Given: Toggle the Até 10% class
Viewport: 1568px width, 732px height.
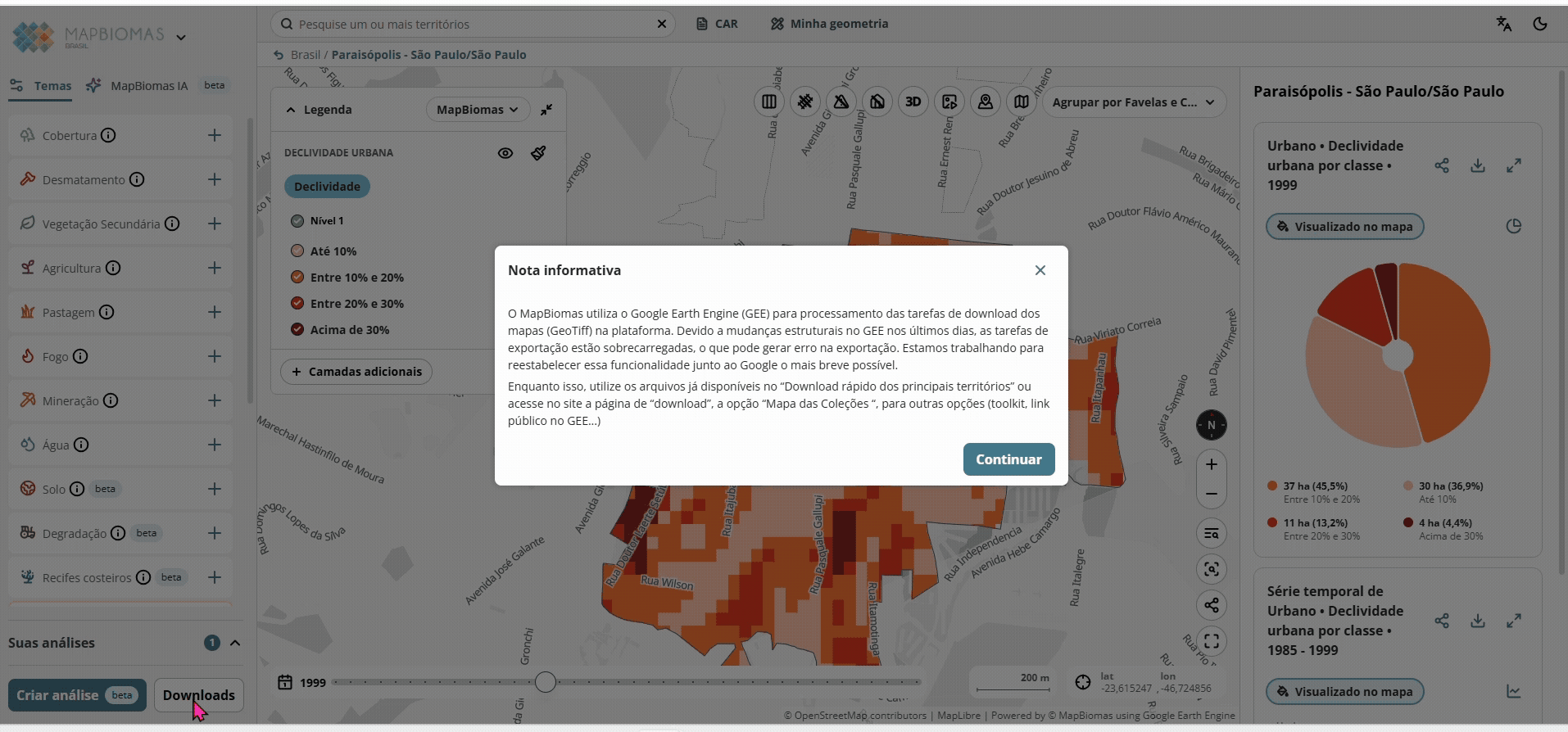Looking at the screenshot, I should pyautogui.click(x=297, y=251).
